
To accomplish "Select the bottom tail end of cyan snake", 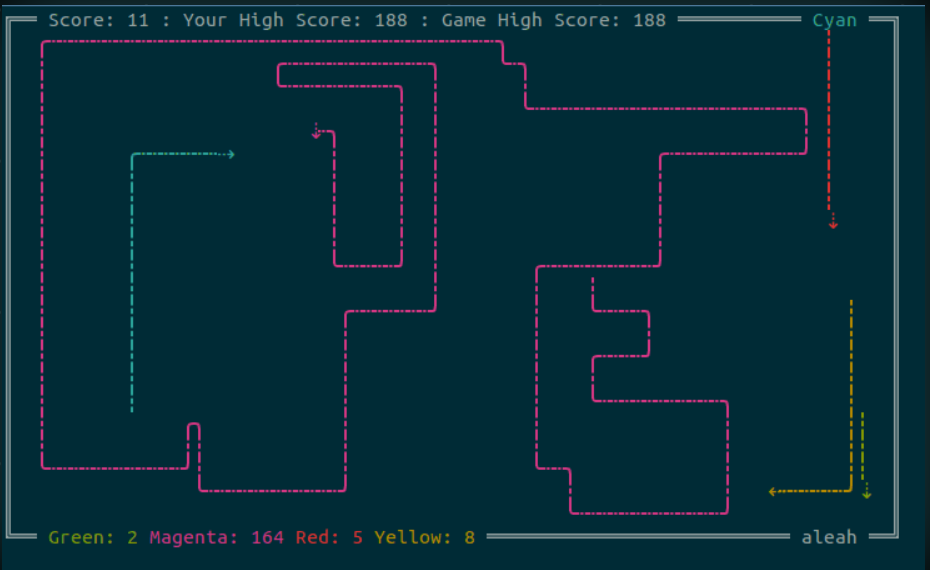I will [132, 409].
